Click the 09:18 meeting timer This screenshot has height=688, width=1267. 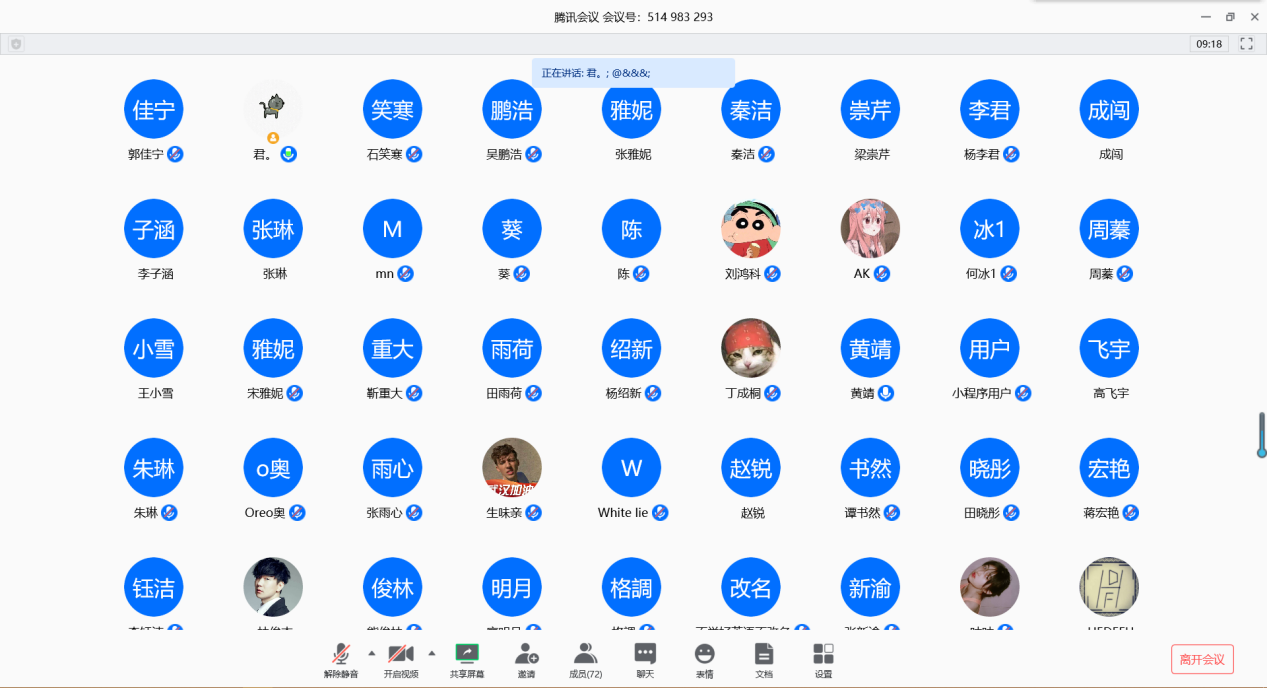[1209, 44]
